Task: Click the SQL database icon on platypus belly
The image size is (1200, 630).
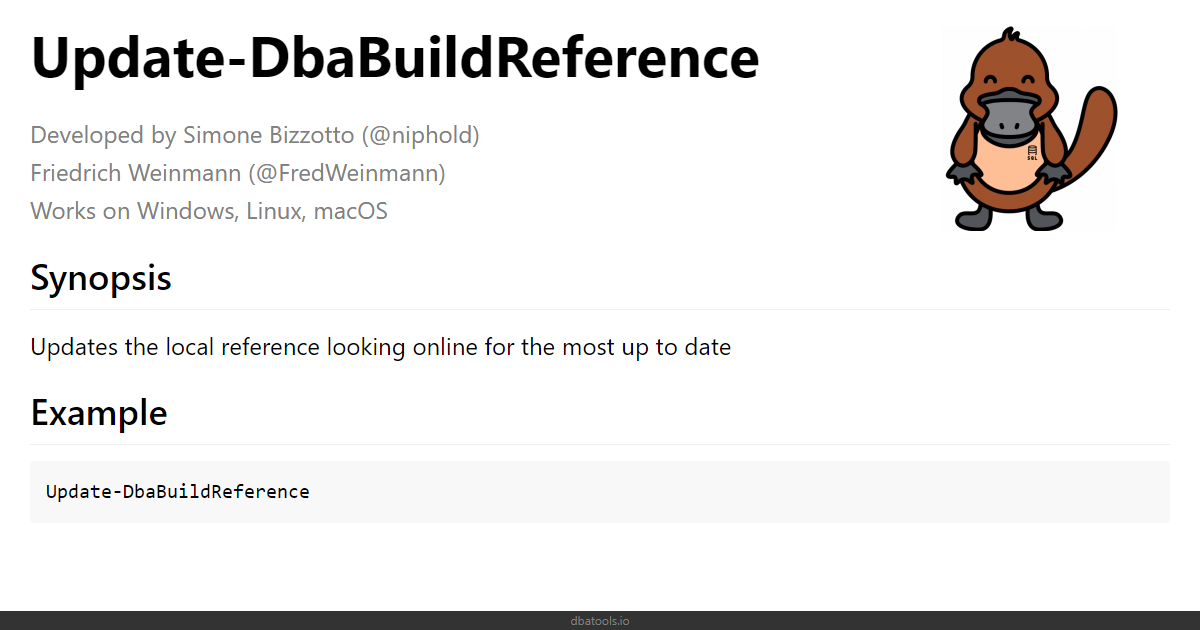Action: (1032, 153)
